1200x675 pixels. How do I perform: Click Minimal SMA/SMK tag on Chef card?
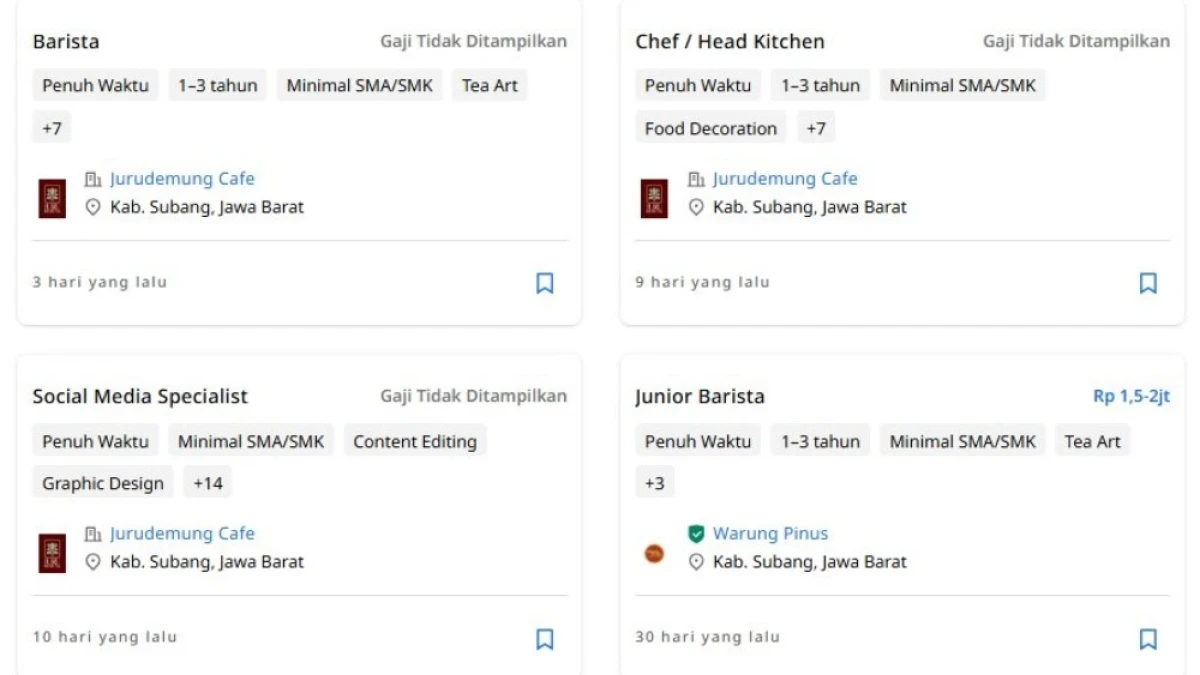963,85
